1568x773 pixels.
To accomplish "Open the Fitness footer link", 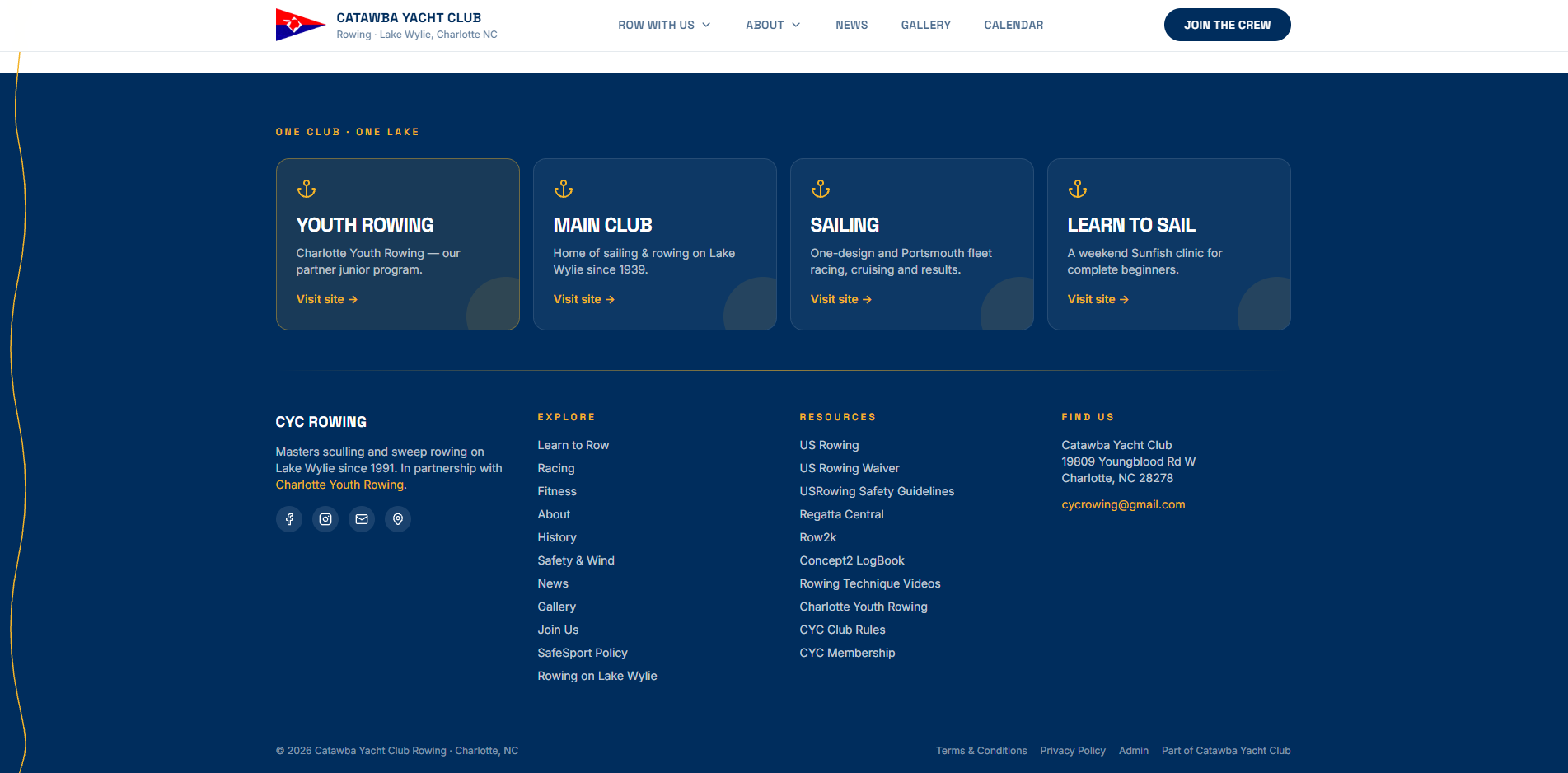I will pos(557,491).
